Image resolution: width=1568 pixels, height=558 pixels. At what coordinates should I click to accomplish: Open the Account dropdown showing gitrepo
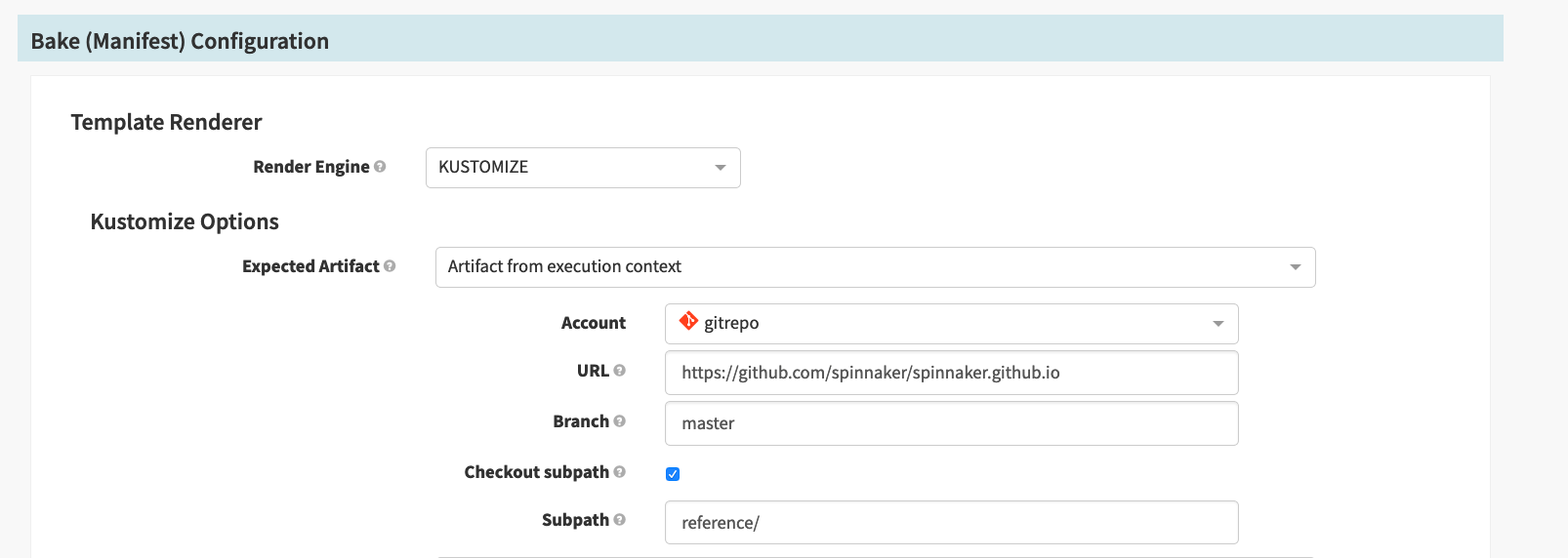(x=951, y=324)
